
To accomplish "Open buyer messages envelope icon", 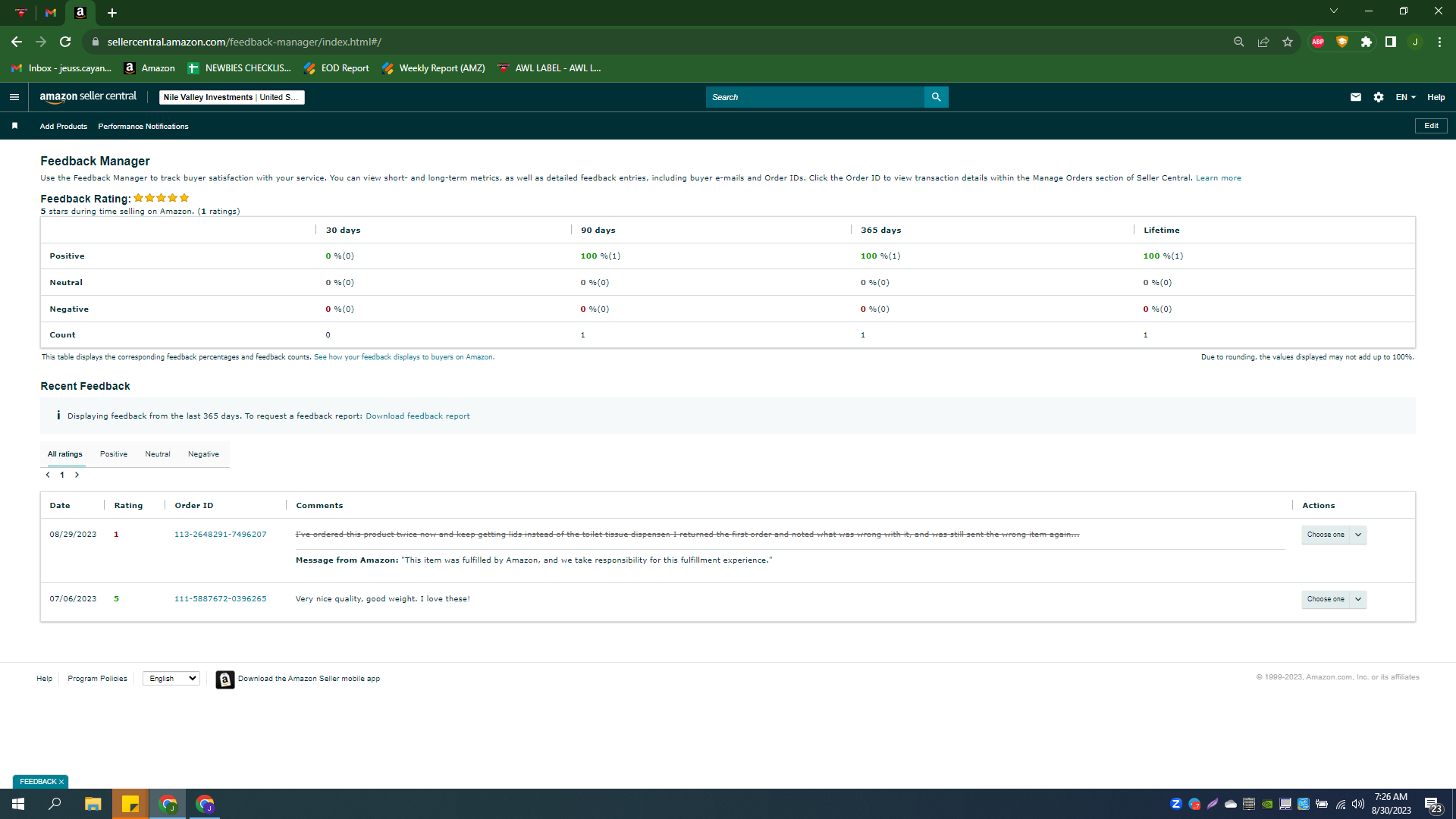I will pos(1356,97).
